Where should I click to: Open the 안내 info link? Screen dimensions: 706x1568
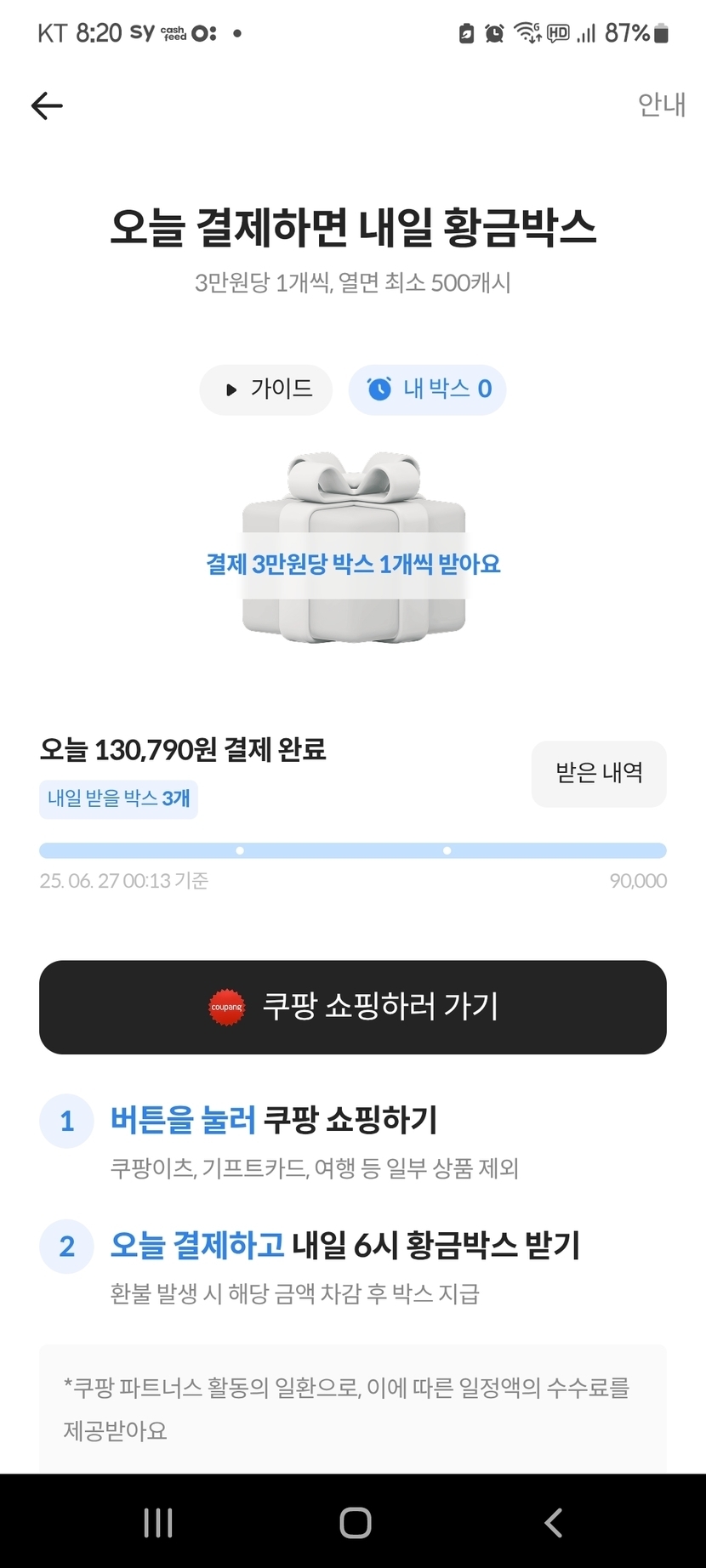661,105
